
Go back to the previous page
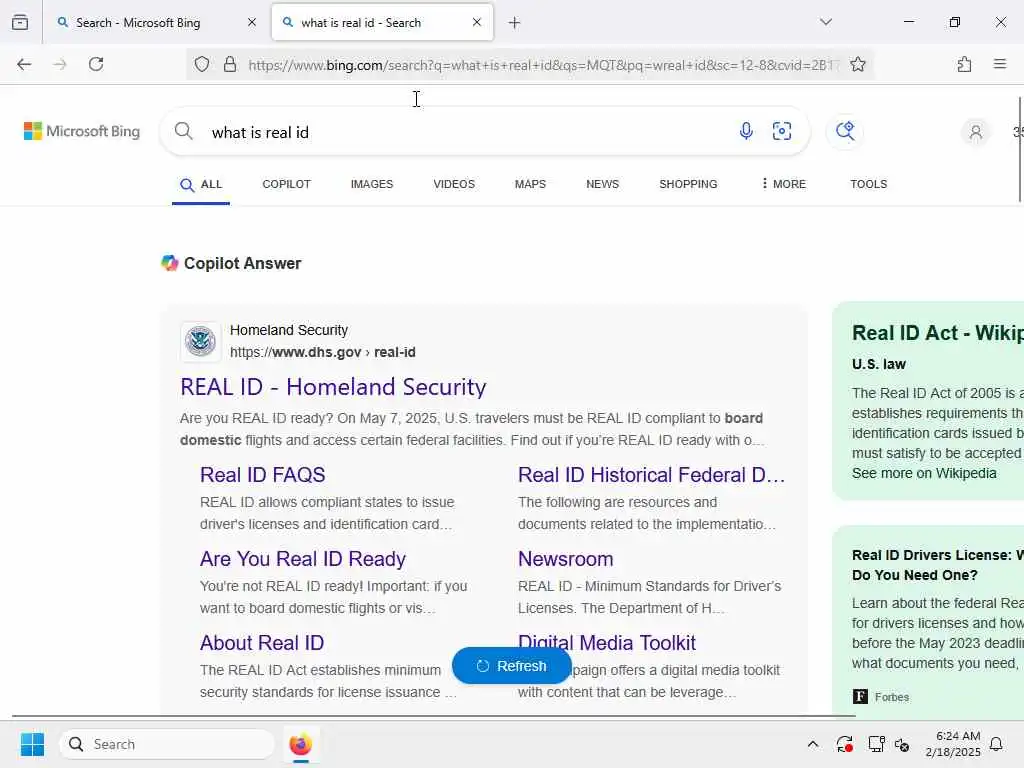click(x=24, y=64)
